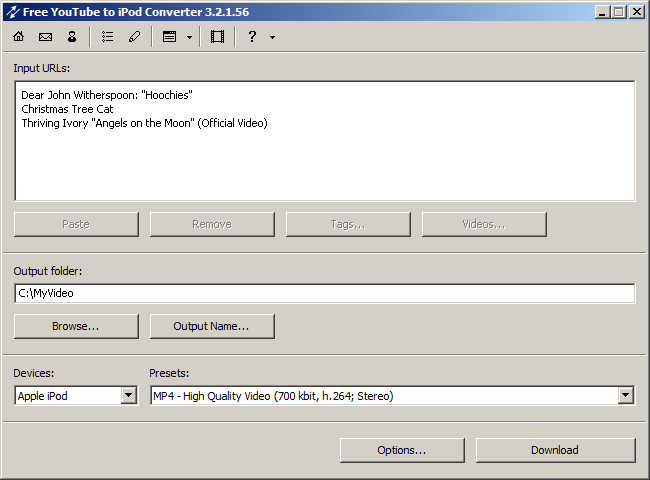Image resolution: width=650 pixels, height=480 pixels.
Task: Select "Dear John Witherspoon: Hoochies" entry
Action: 106,95
